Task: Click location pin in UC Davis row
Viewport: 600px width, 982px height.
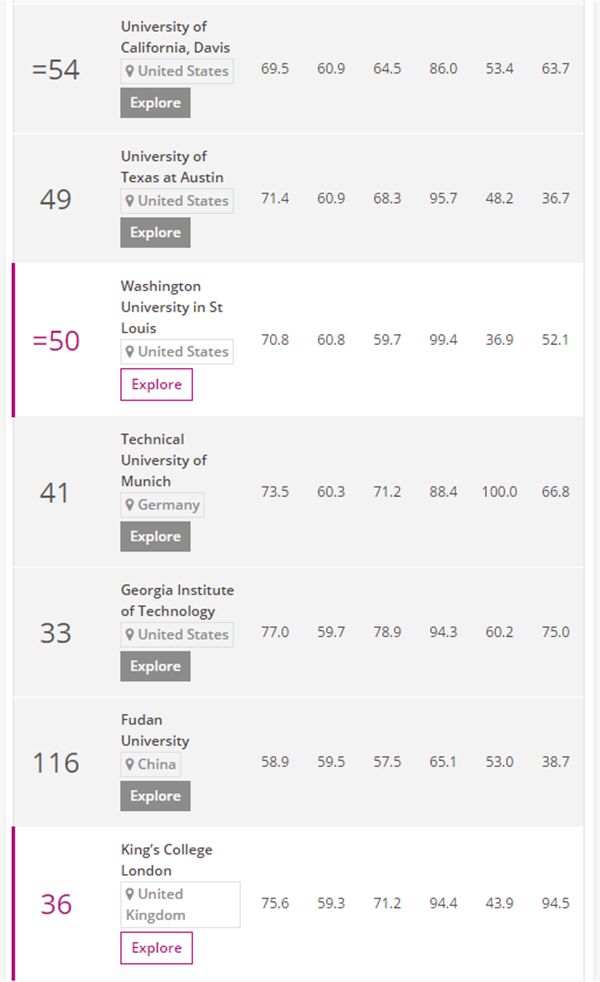Action: [130, 71]
